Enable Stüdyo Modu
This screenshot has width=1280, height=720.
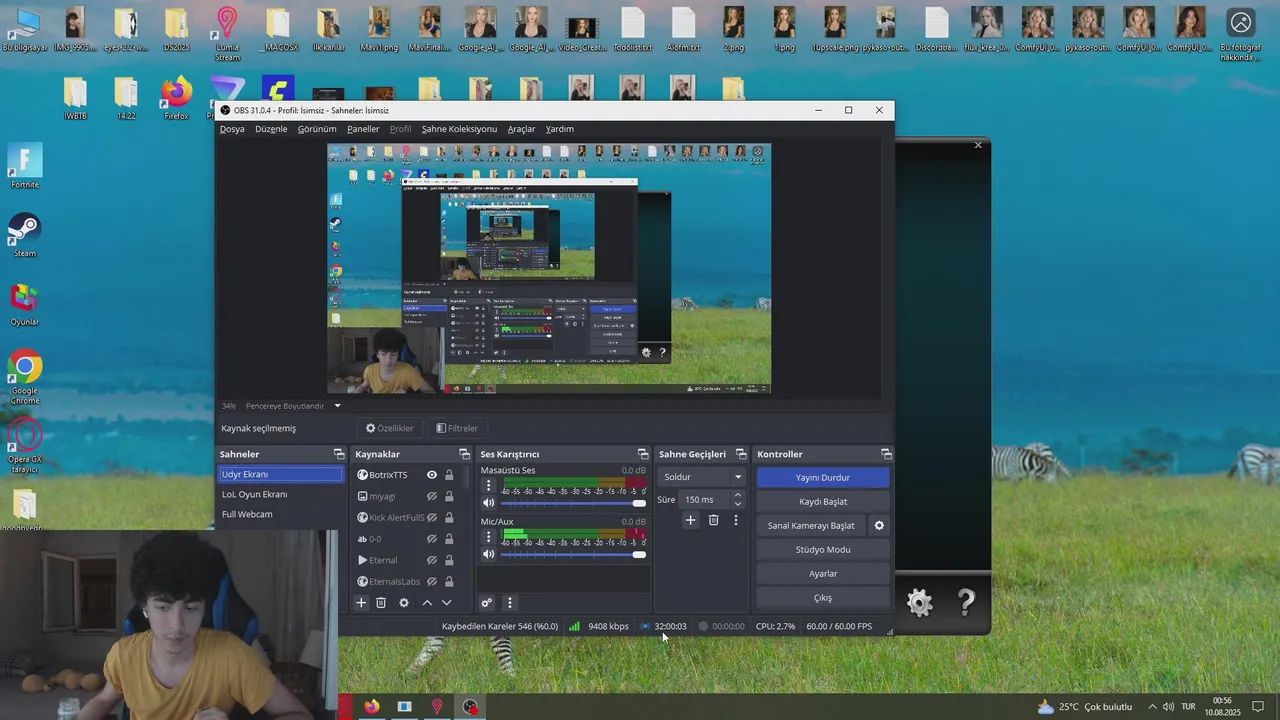click(x=823, y=550)
